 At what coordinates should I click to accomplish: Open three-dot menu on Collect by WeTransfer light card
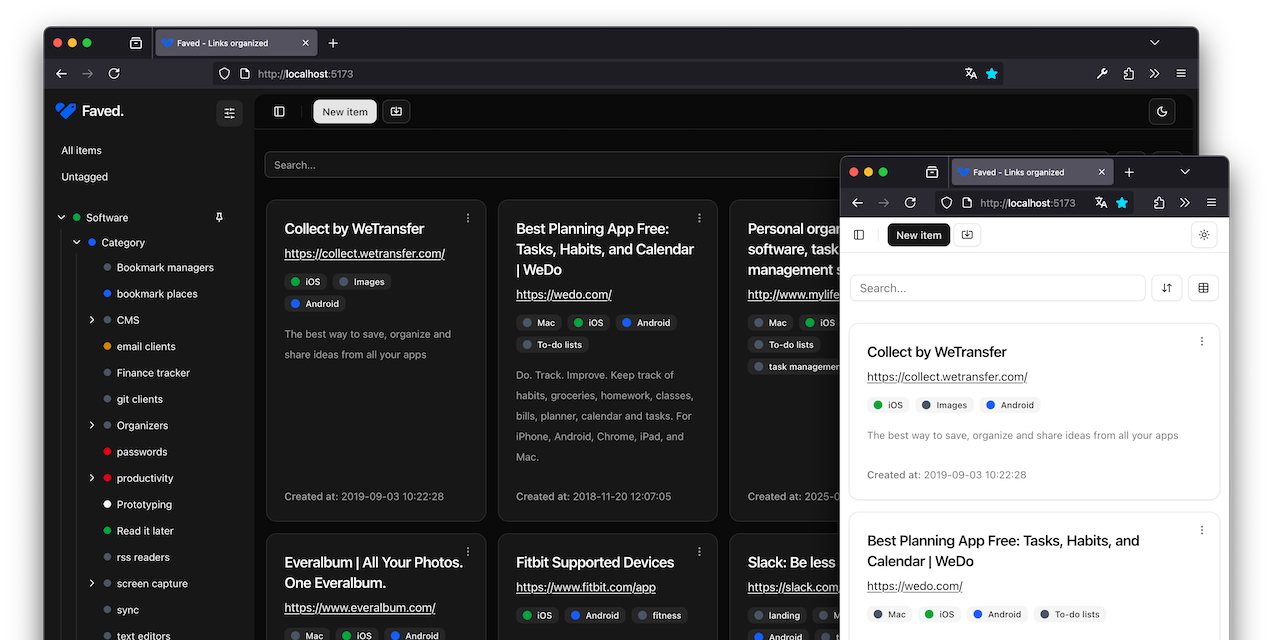point(1202,341)
